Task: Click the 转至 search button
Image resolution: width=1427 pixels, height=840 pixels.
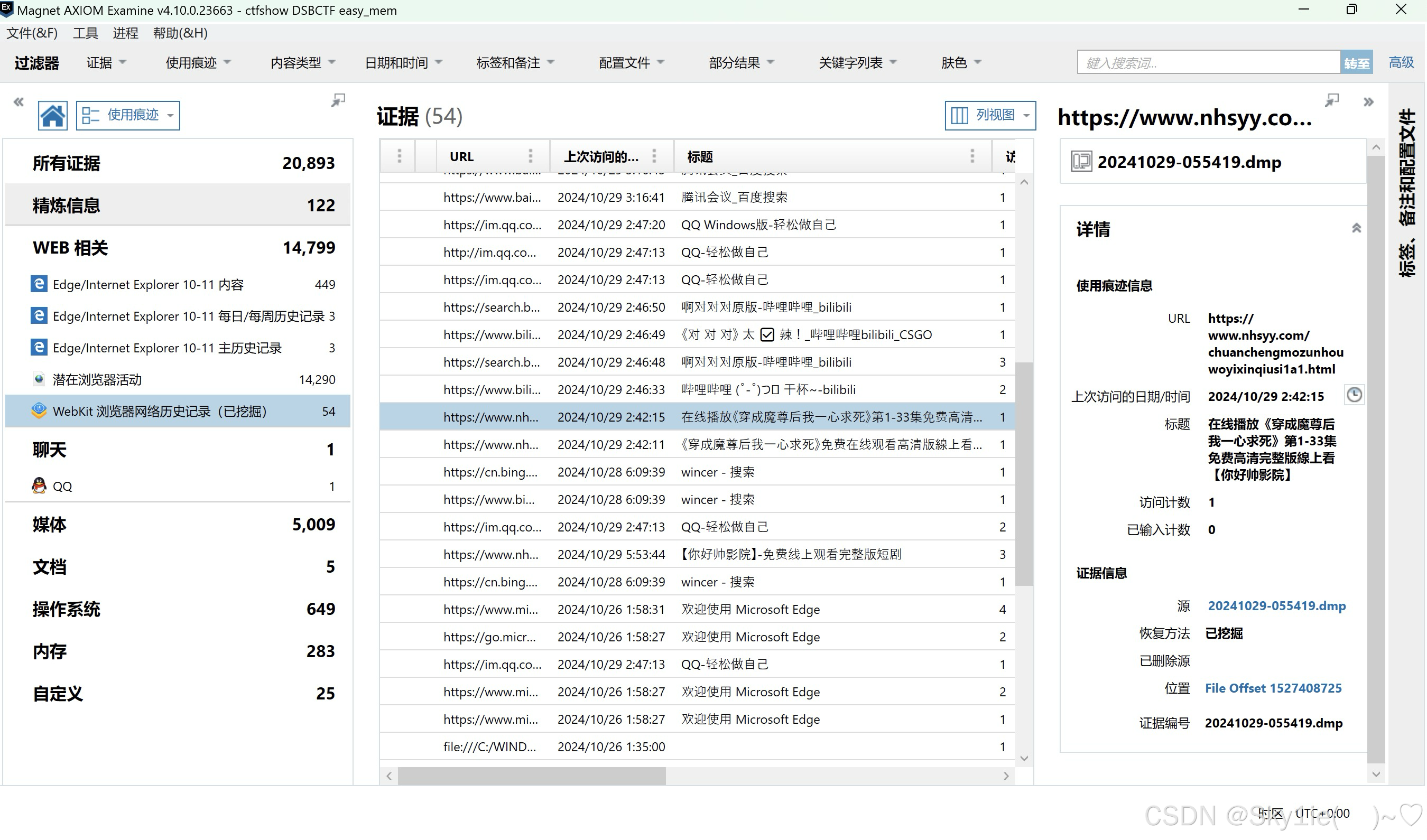Action: coord(1356,63)
